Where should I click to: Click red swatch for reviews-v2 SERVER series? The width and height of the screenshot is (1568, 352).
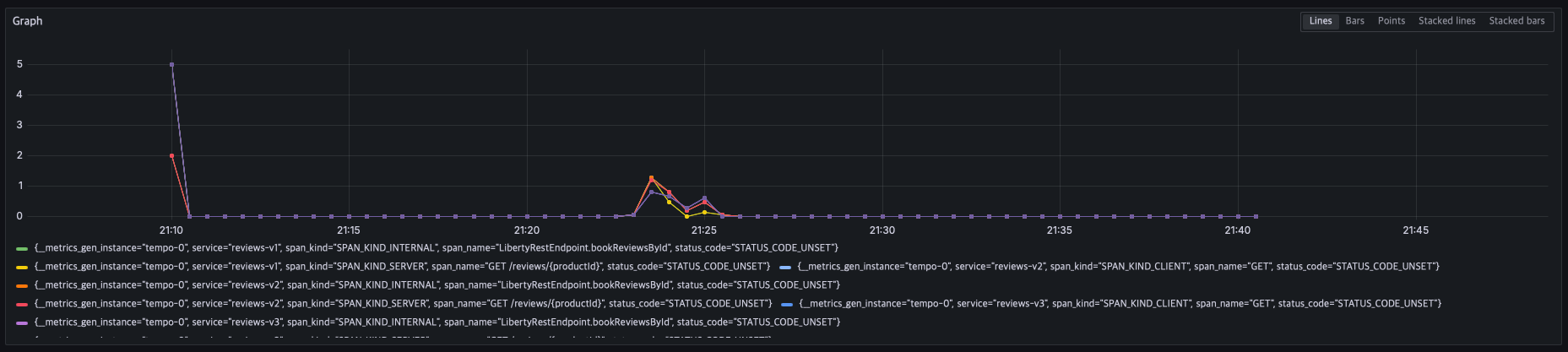coord(22,304)
